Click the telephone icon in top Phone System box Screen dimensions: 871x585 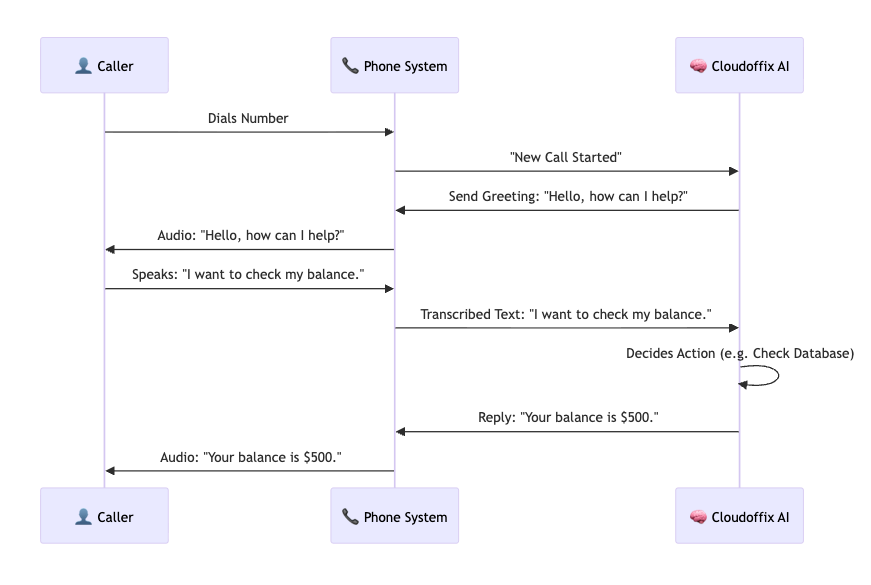[x=350, y=66]
